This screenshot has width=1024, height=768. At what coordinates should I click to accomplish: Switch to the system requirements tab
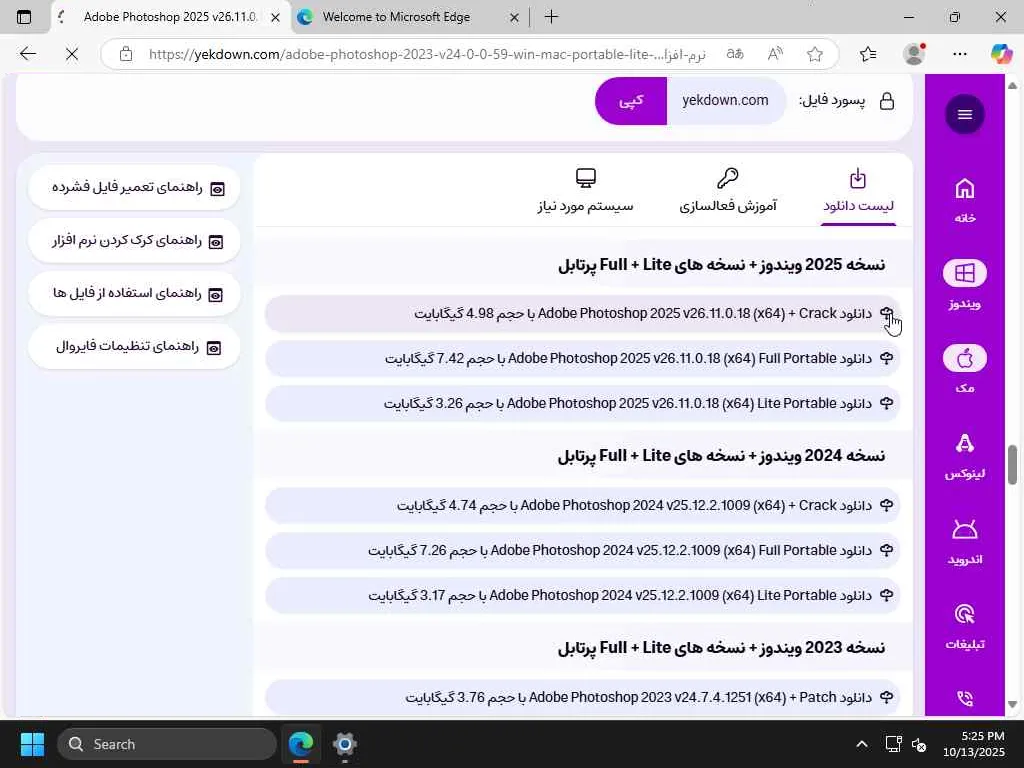[x=585, y=192]
